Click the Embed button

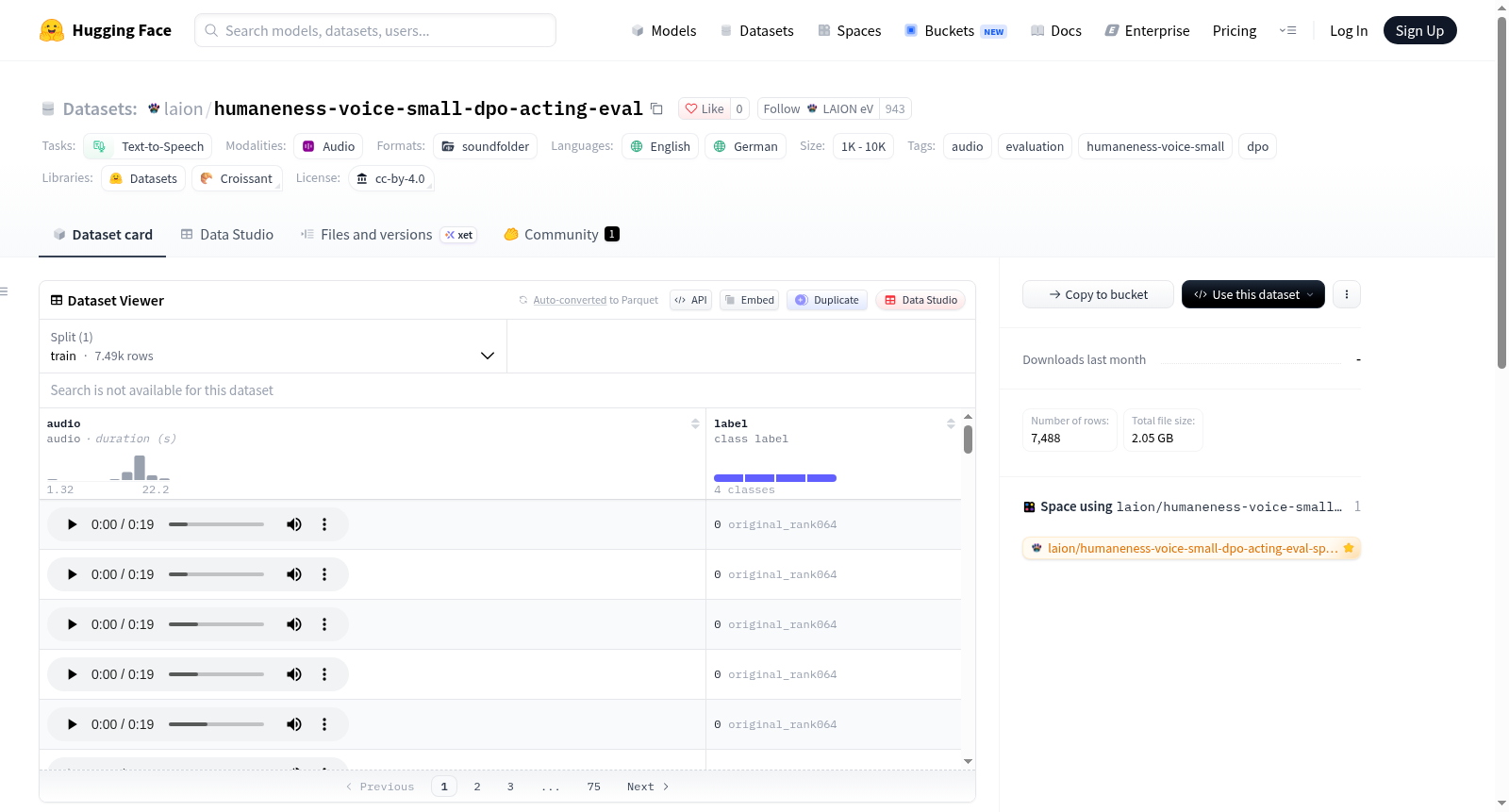(750, 300)
